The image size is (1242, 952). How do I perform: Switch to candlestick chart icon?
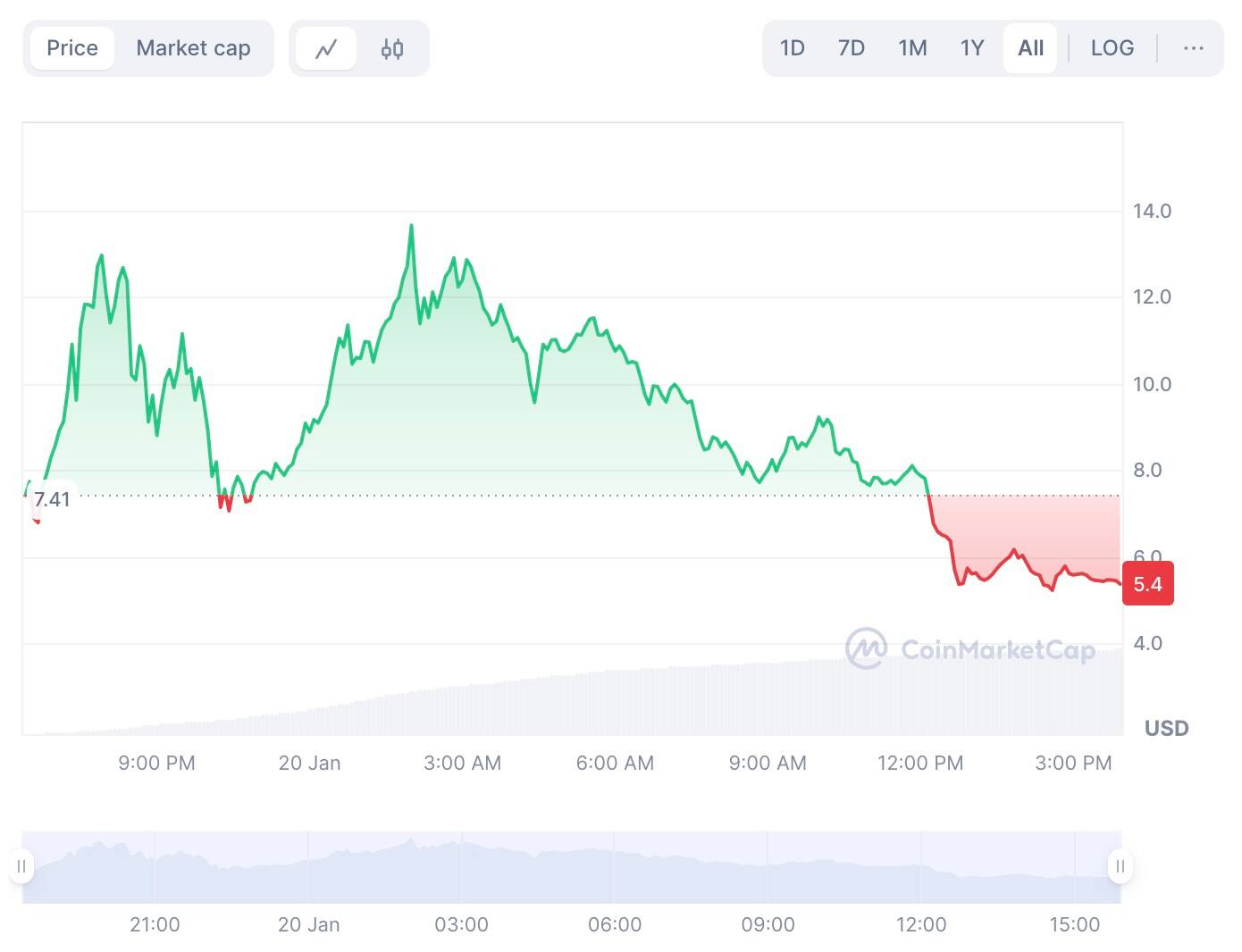392,48
